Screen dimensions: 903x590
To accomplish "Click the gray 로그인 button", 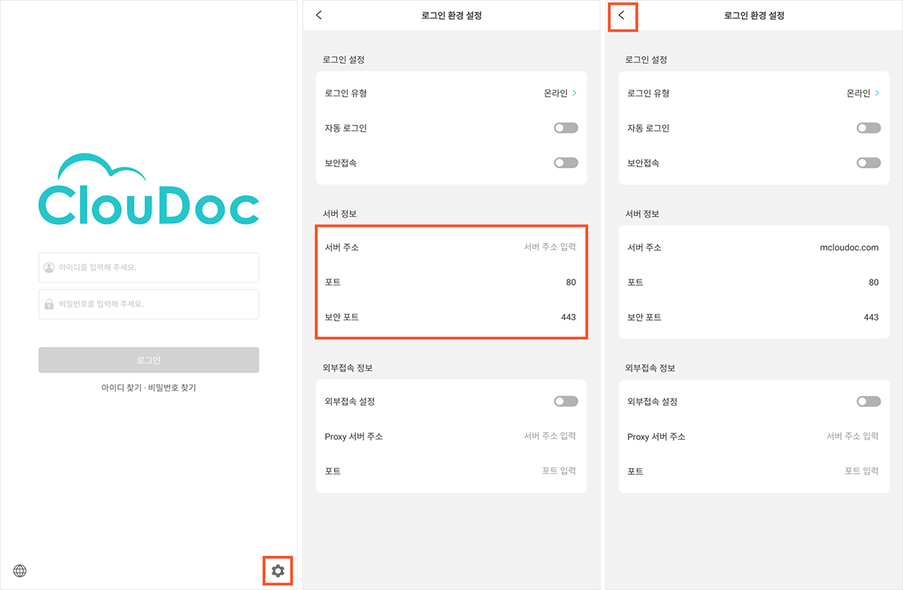I will pos(149,360).
